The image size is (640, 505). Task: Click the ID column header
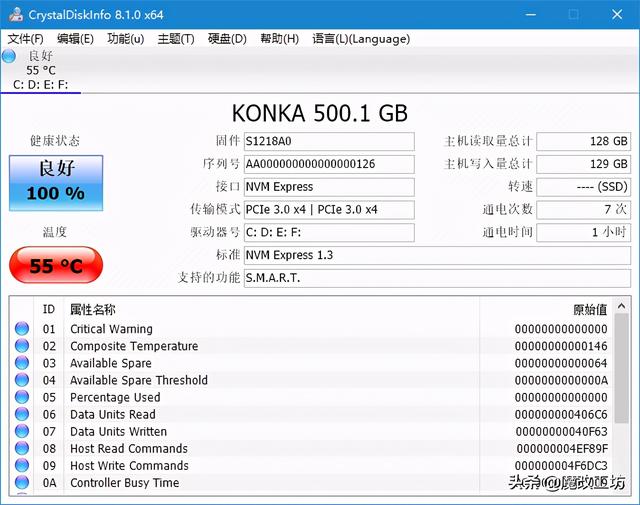pos(49,309)
